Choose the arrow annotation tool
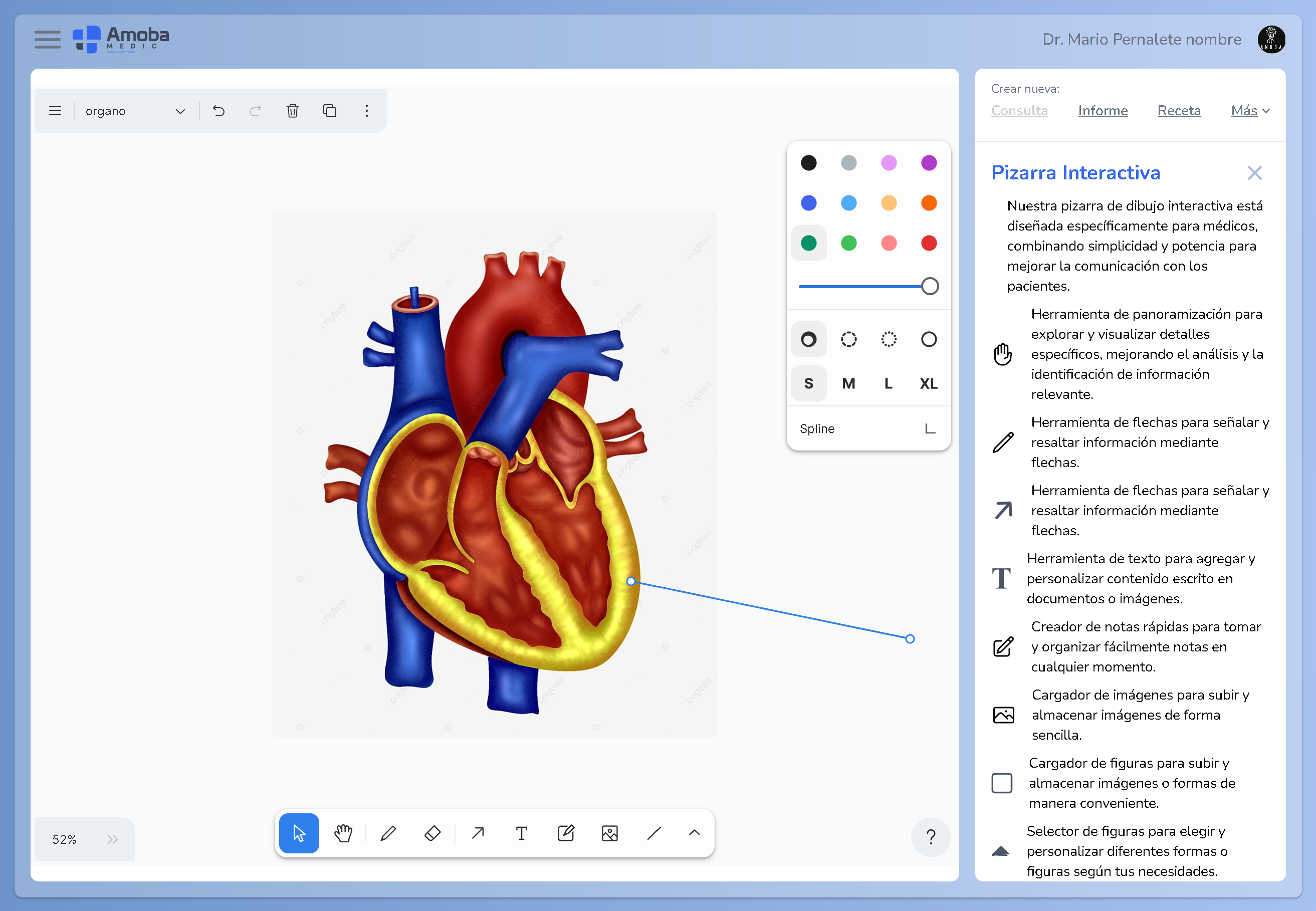Image resolution: width=1316 pixels, height=911 pixels. click(x=477, y=833)
